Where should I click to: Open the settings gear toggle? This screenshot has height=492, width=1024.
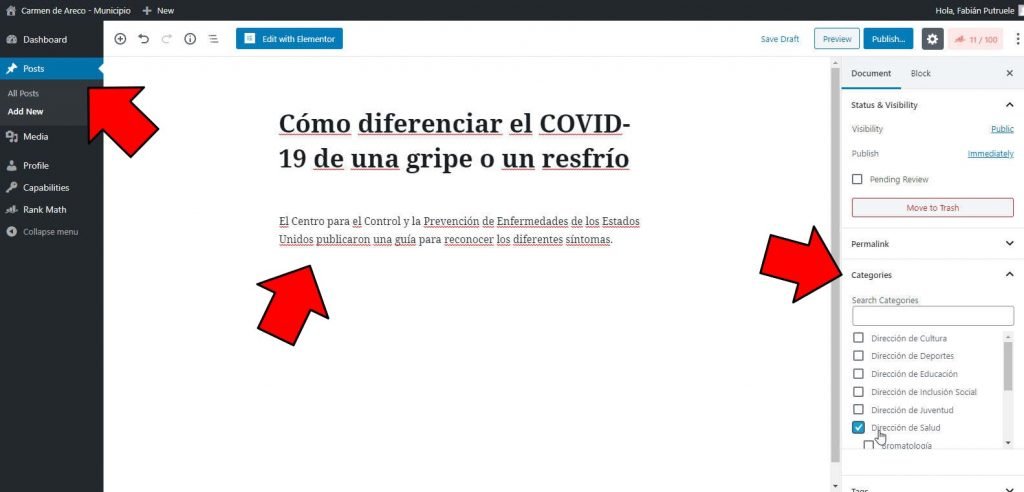click(933, 39)
